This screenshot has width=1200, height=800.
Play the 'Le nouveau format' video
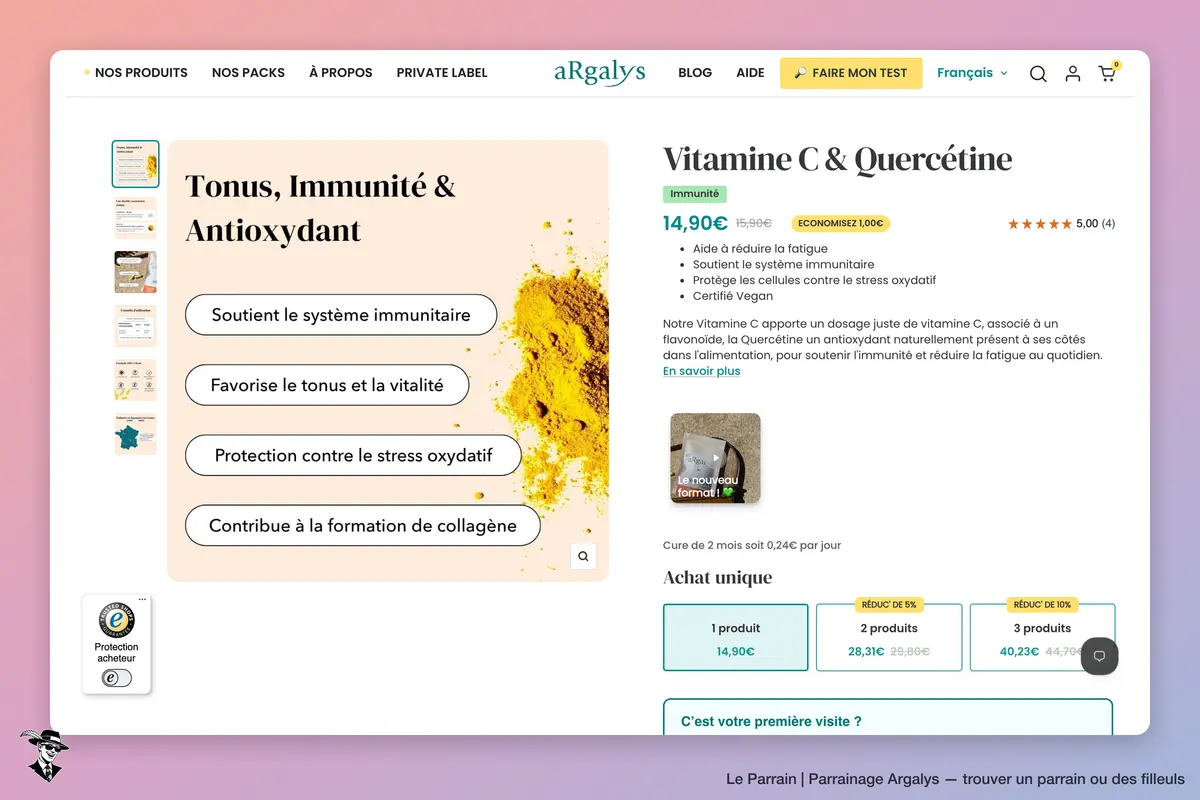tap(715, 458)
